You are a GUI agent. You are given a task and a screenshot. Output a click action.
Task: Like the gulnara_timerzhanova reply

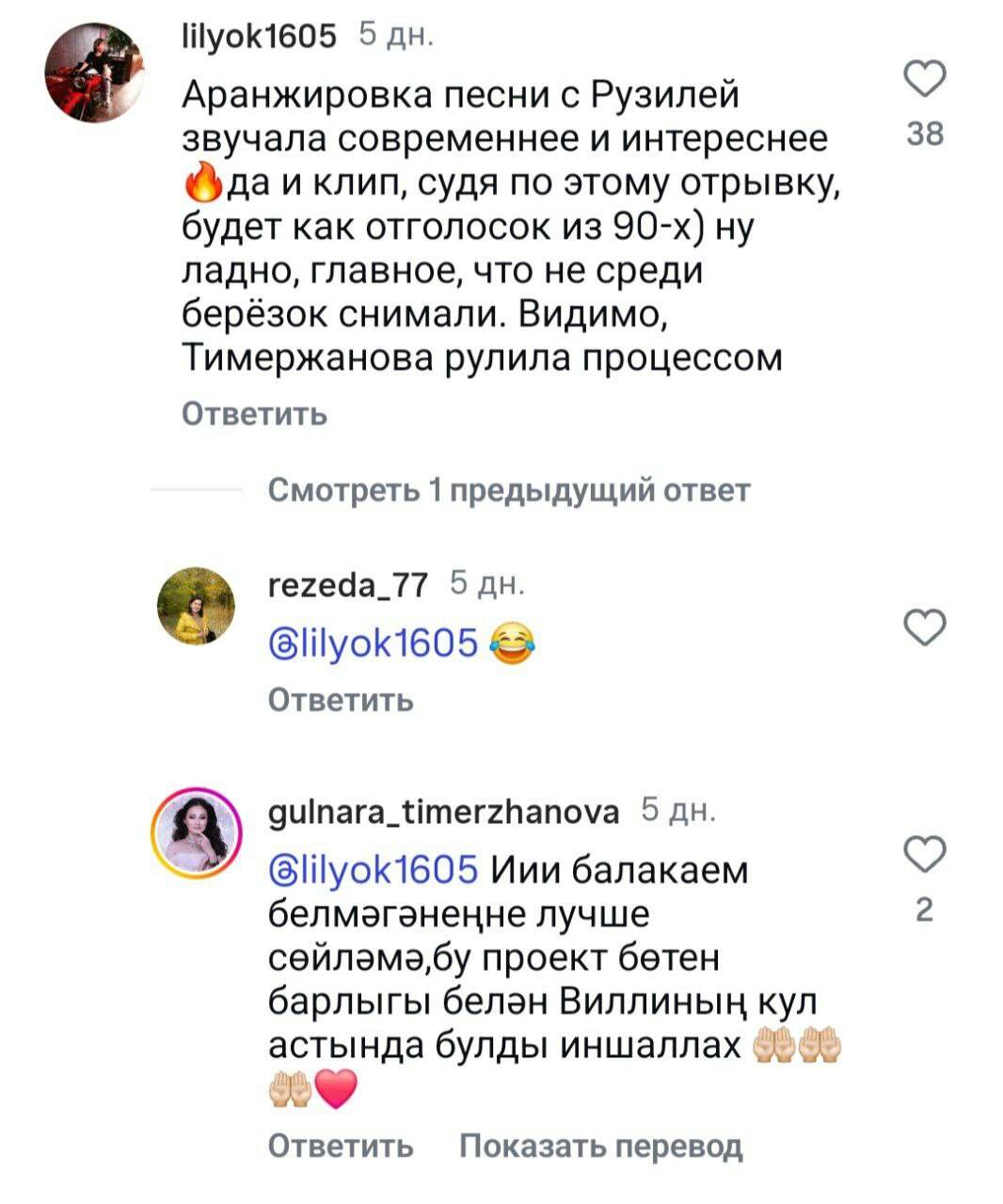[925, 854]
